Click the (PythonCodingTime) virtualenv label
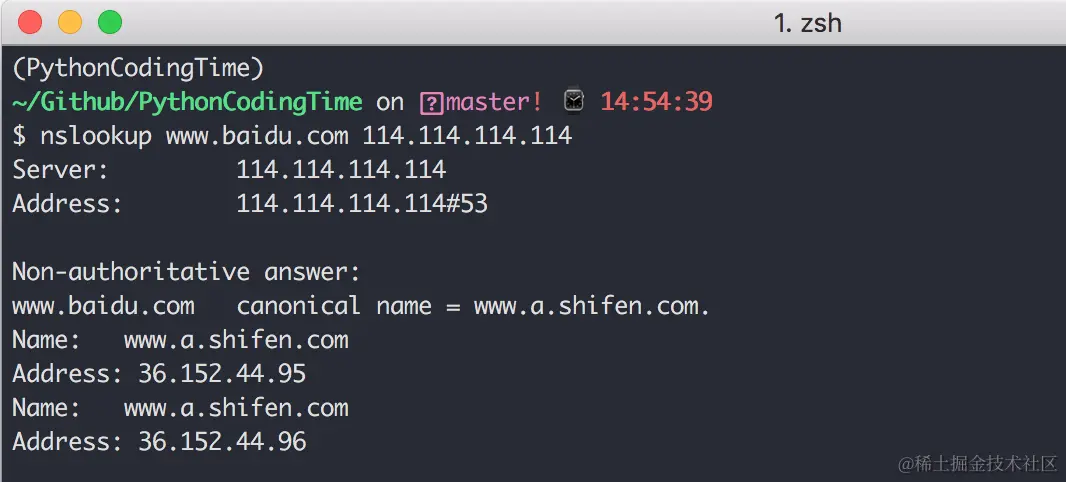This screenshot has height=482, width=1066. pyautogui.click(x=138, y=68)
